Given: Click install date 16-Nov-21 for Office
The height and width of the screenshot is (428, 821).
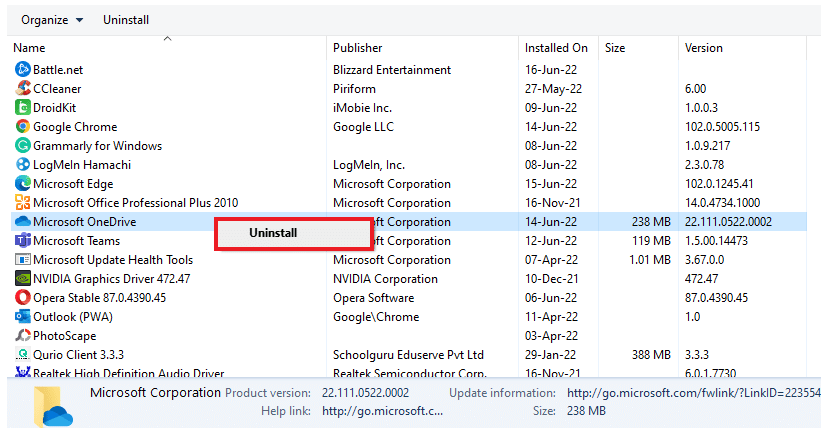Looking at the screenshot, I should (552, 203).
